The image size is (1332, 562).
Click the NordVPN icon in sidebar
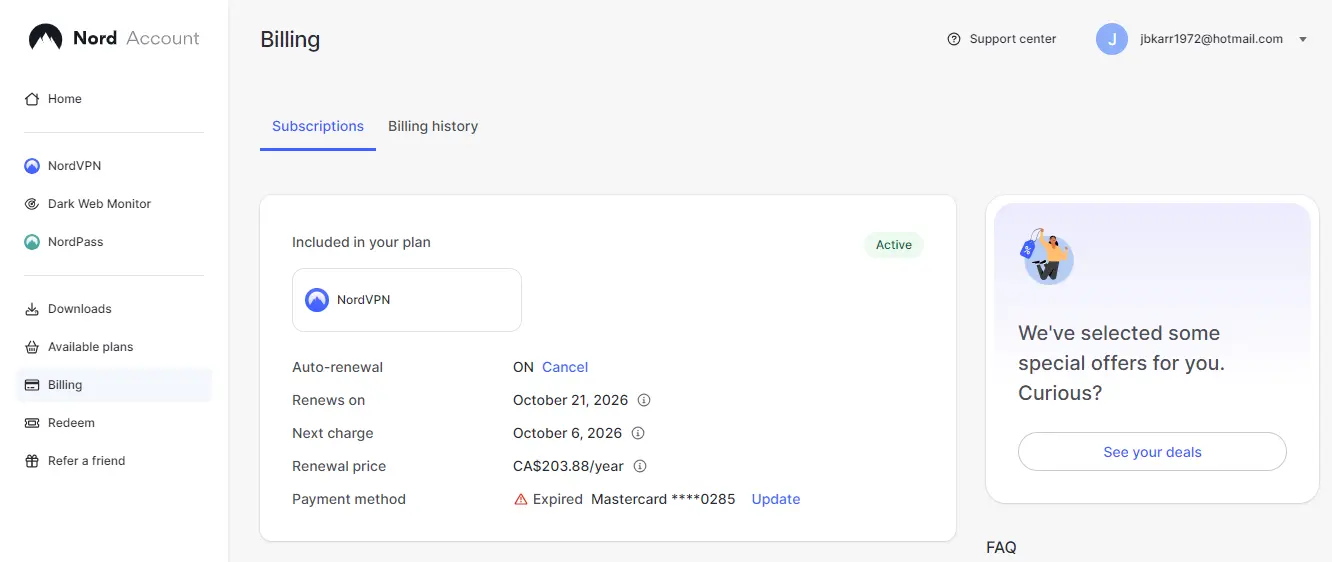coord(32,166)
